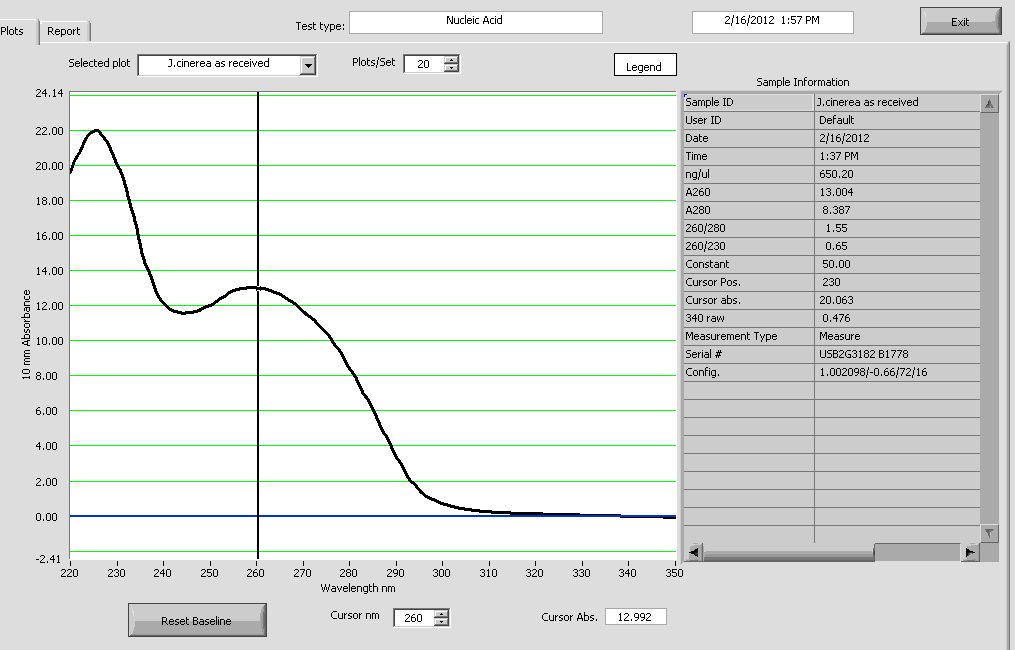Click the Sample Information scroll down arrow

point(989,533)
